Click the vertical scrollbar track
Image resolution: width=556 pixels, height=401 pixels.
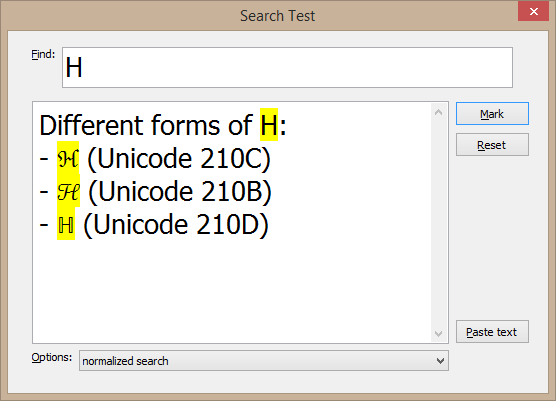(x=438, y=223)
